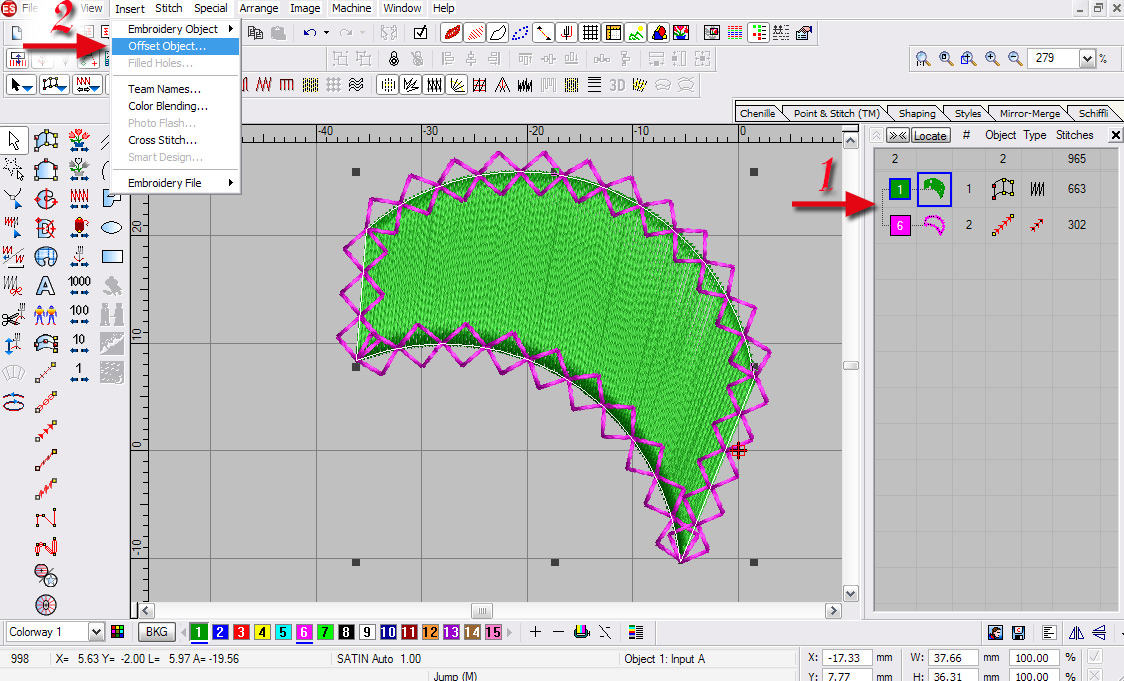Click the zoom out magnifier icon
The height and width of the screenshot is (681, 1124).
click(x=1015, y=59)
